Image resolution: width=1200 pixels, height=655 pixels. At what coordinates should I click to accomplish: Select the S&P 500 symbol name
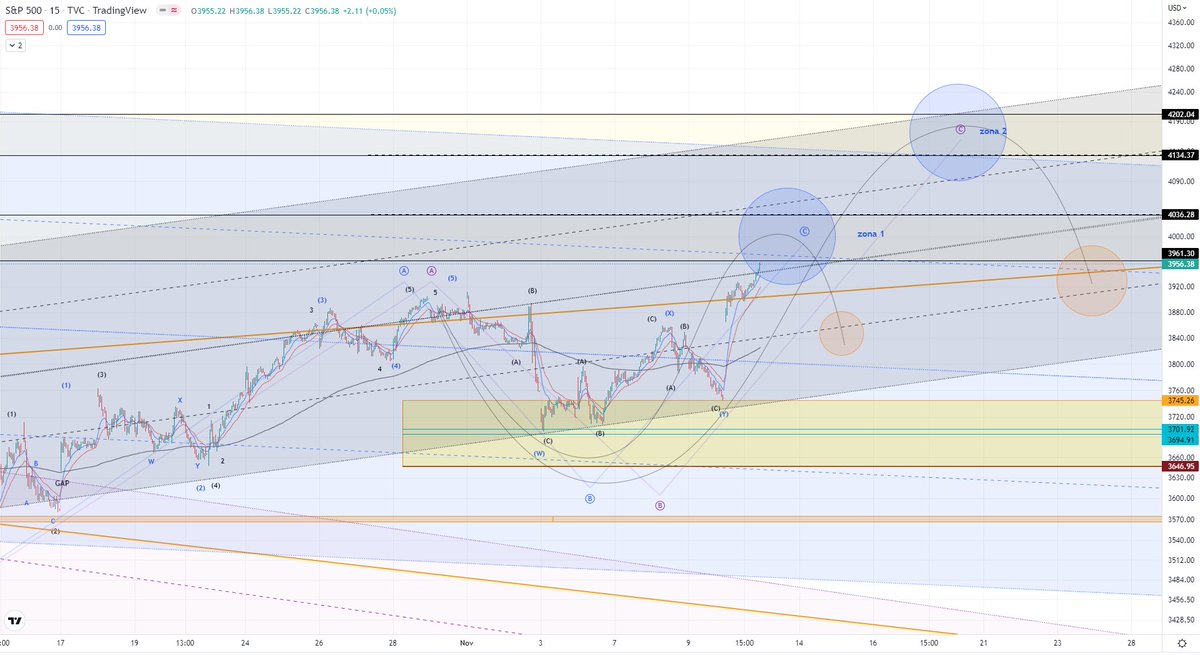pos(24,11)
